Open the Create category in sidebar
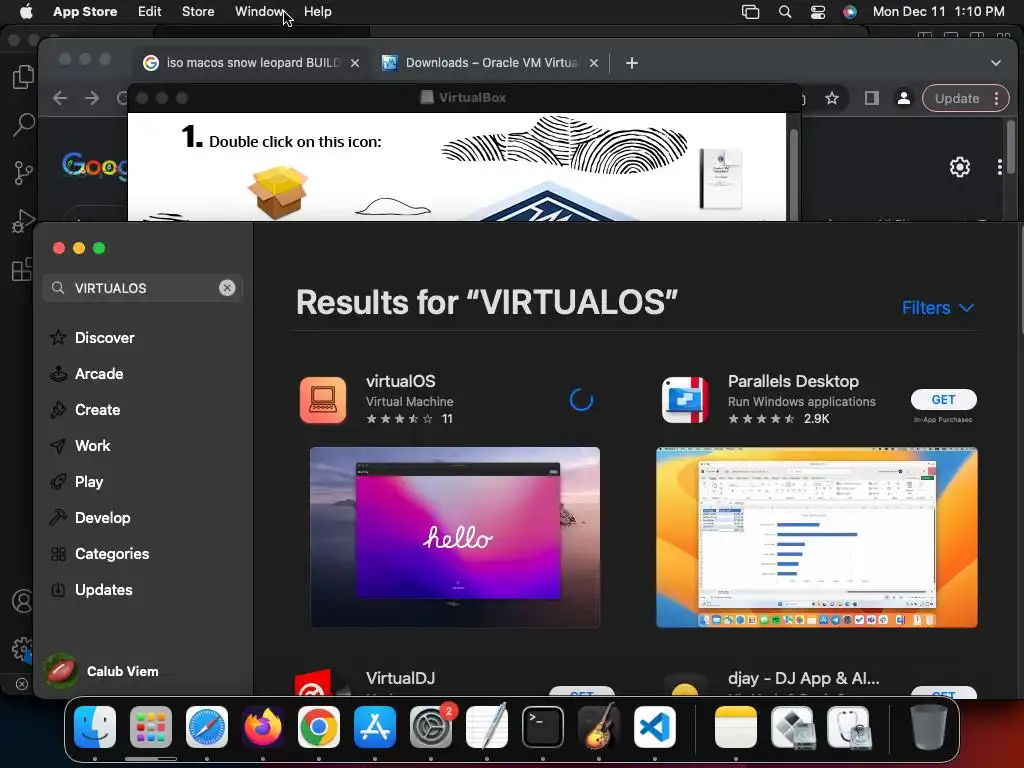Image resolution: width=1024 pixels, height=768 pixels. (85, 409)
